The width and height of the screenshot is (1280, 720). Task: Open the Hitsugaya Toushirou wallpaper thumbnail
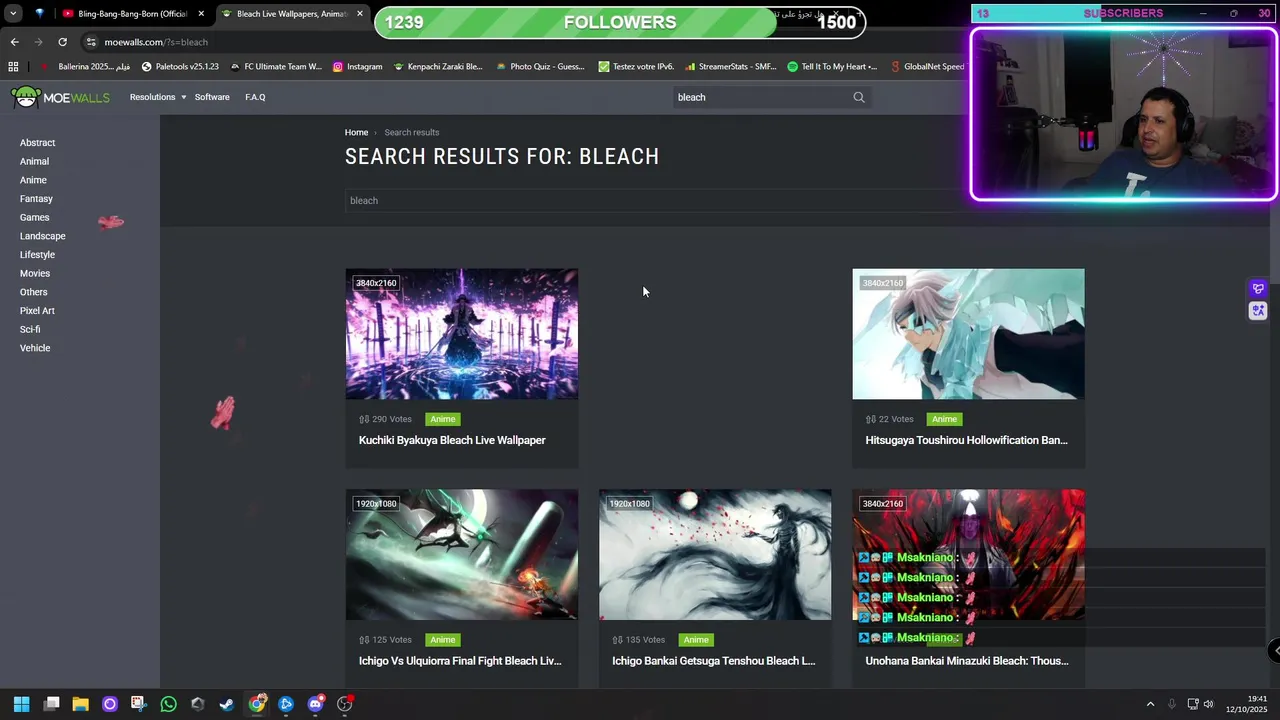pos(968,334)
